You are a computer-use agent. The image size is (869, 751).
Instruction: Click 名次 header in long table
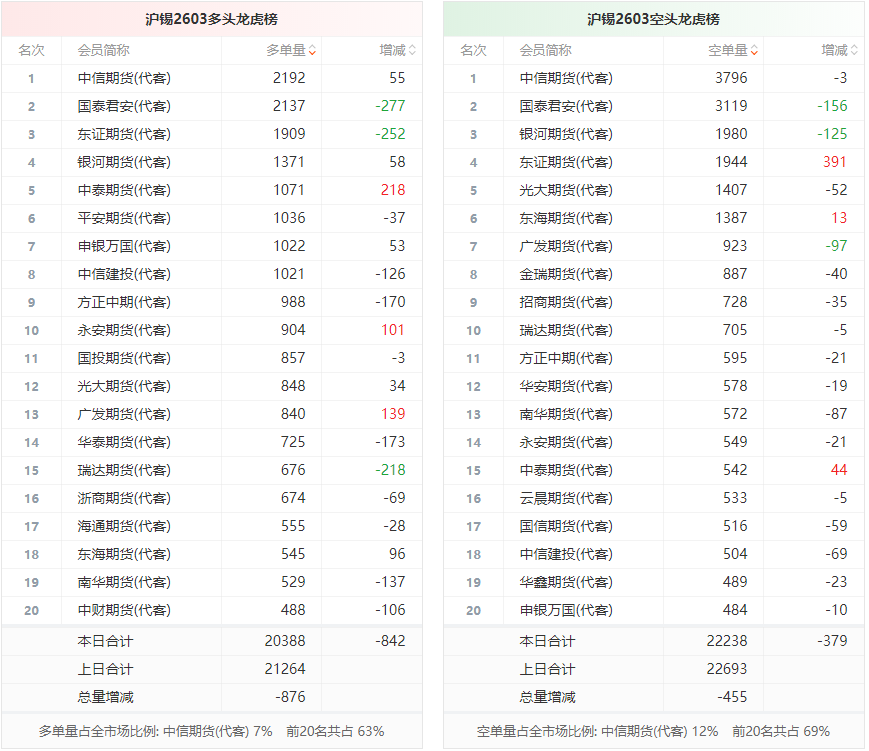click(31, 50)
